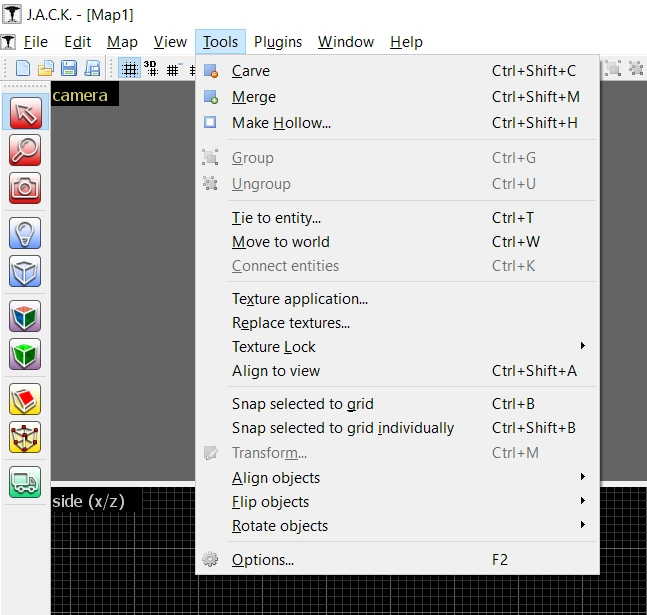Choose the lightbulb Entity tool
This screenshot has width=647, height=615.
click(x=25, y=233)
